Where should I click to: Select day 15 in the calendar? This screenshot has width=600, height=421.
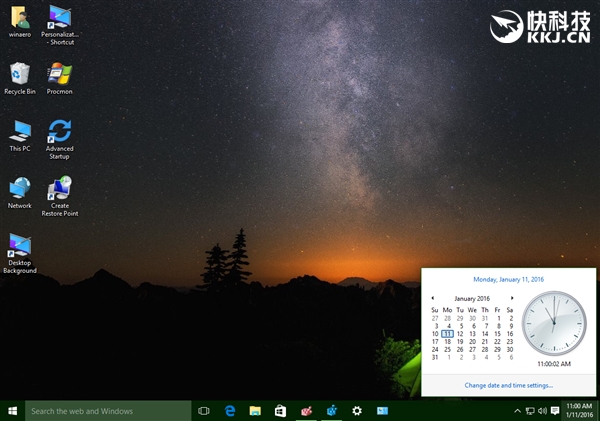497,334
